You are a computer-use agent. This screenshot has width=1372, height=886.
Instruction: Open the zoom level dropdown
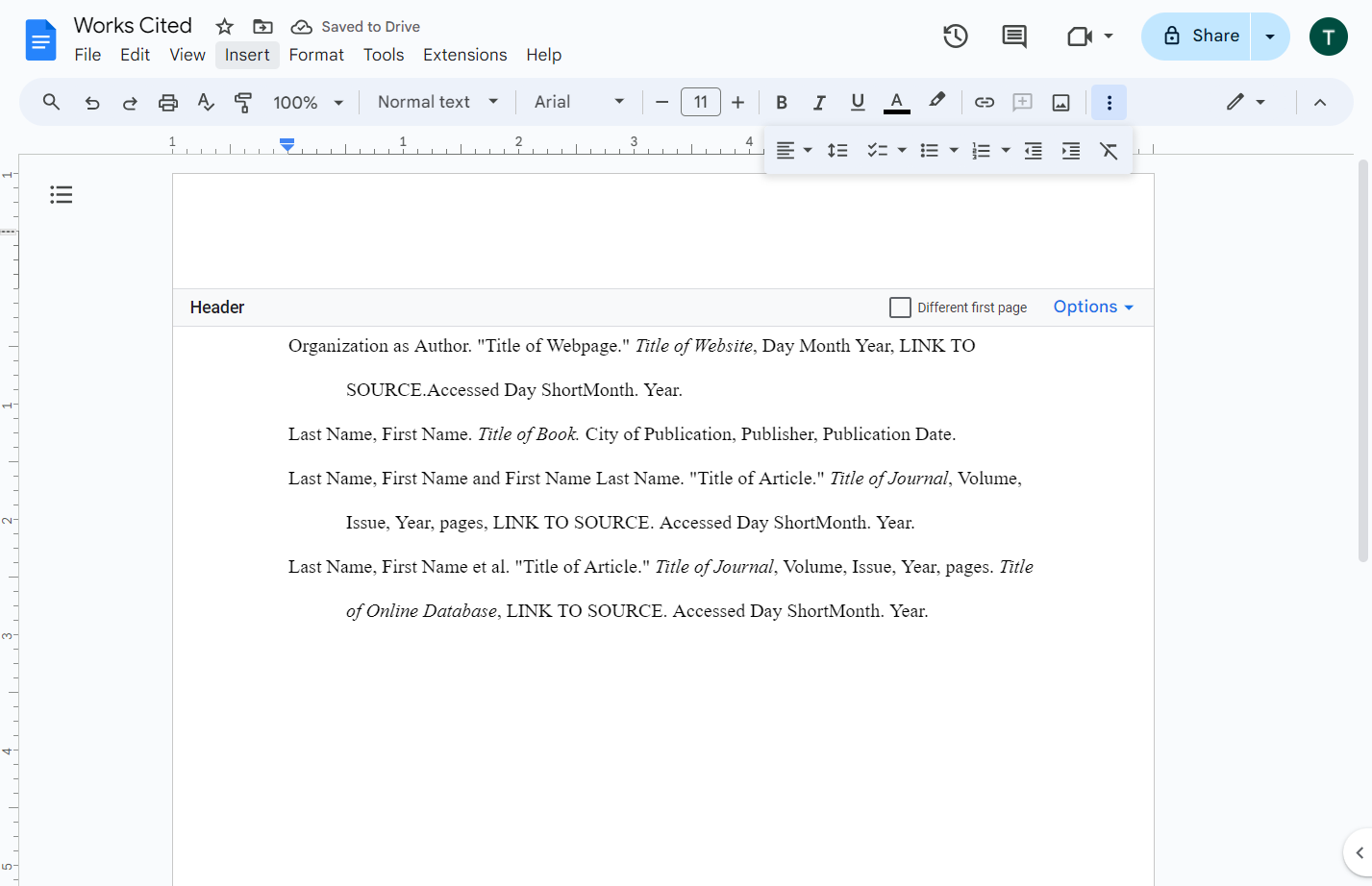[x=309, y=102]
